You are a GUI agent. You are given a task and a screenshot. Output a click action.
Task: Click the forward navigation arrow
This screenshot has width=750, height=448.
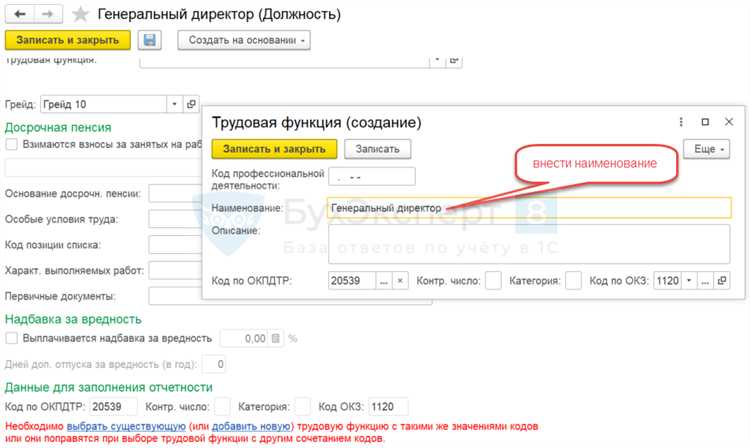46,15
